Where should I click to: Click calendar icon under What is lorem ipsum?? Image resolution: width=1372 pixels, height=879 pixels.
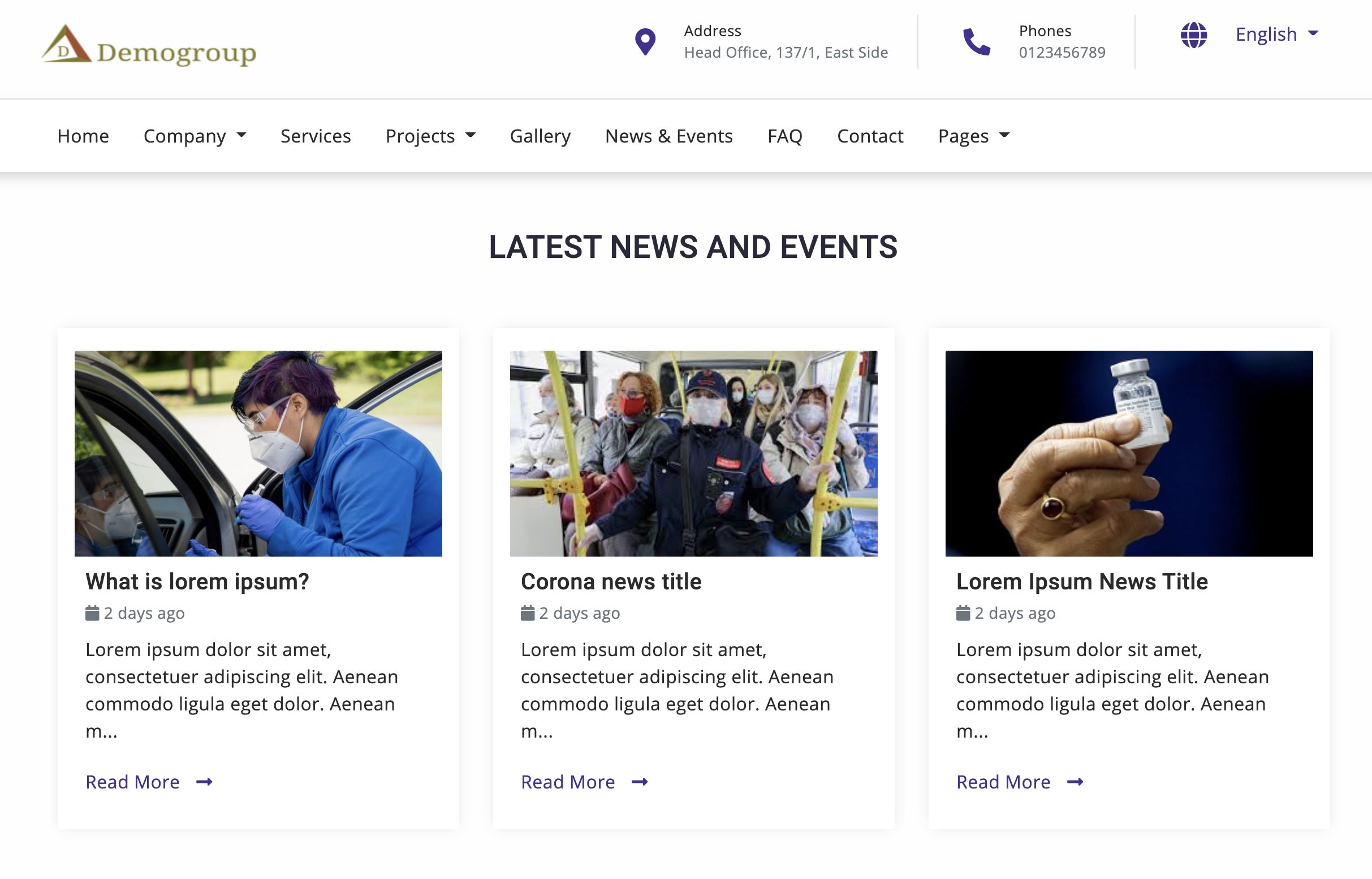(92, 613)
